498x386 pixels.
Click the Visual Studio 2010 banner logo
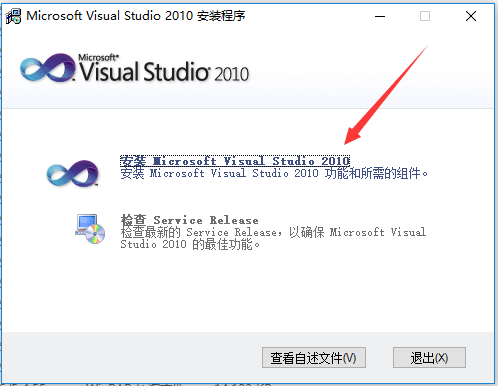point(134,68)
